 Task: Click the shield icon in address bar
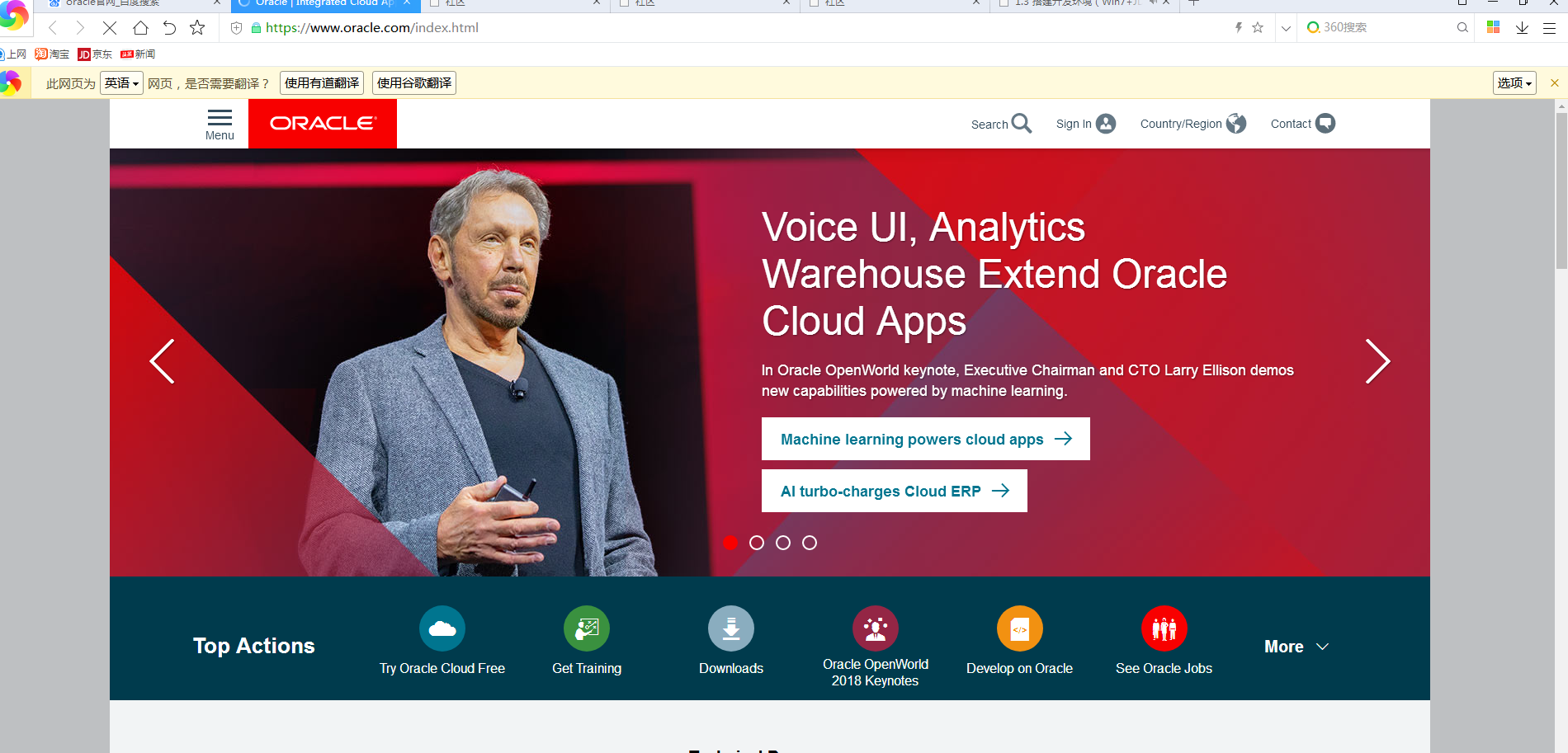pyautogui.click(x=236, y=28)
